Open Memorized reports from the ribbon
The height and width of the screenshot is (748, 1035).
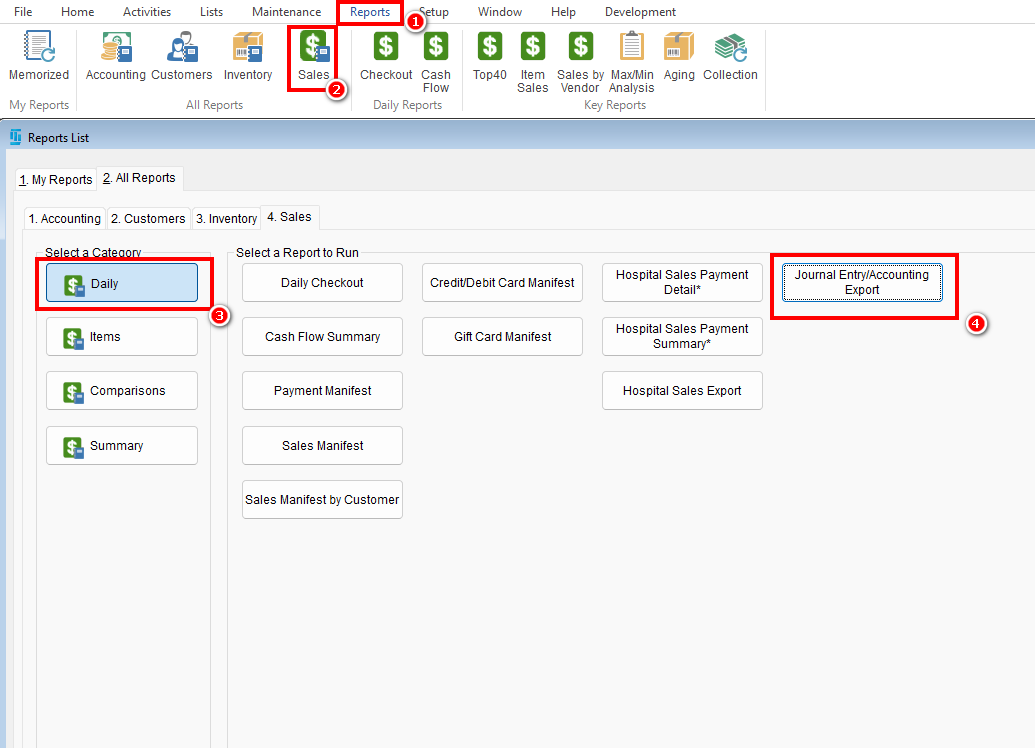click(39, 57)
